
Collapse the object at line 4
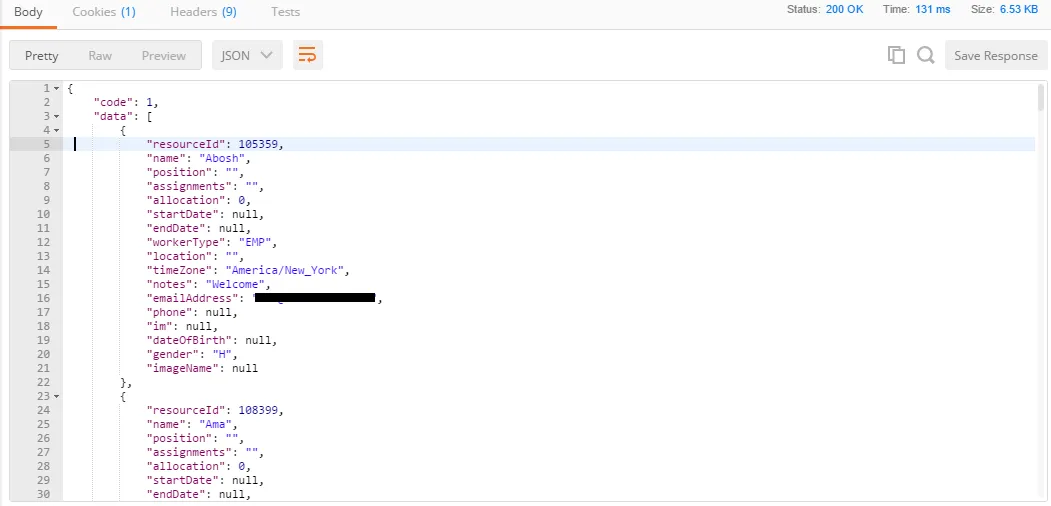coord(56,131)
